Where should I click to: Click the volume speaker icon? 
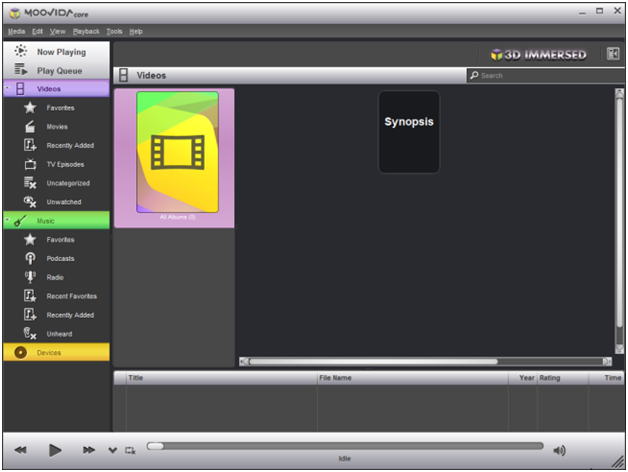pyautogui.click(x=560, y=450)
